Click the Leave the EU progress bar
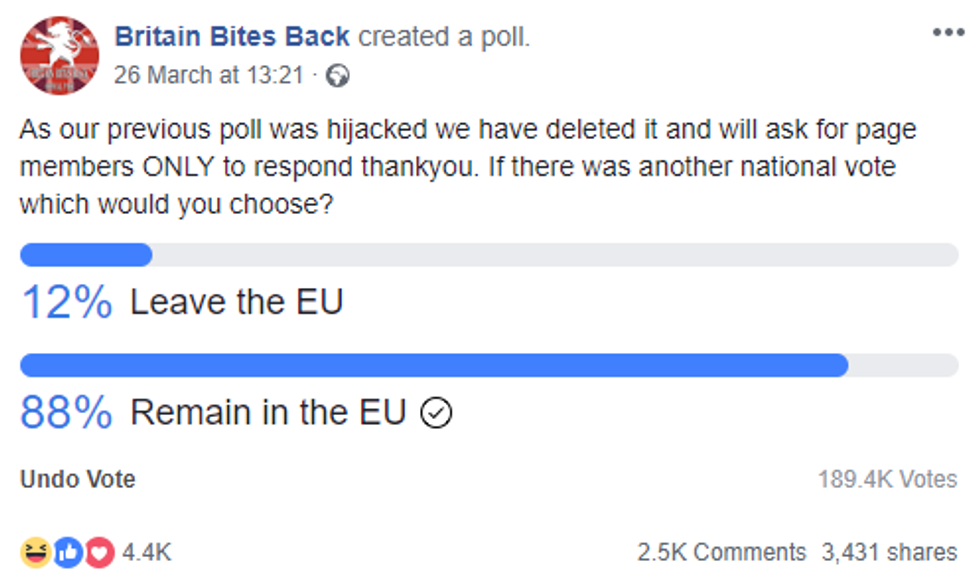Screen dimensions: 980x582 pos(489,255)
